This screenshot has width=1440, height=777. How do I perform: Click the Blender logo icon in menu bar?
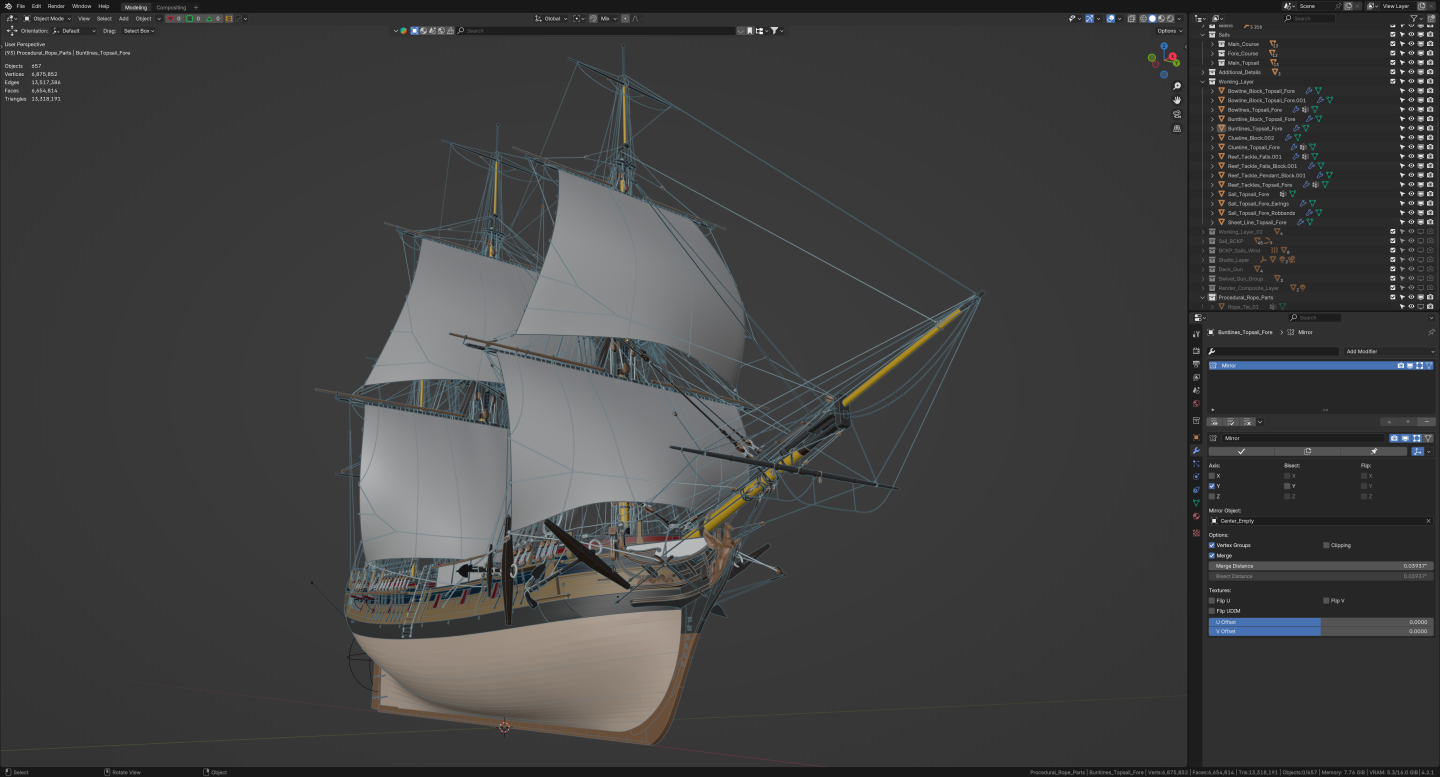pyautogui.click(x=6, y=6)
